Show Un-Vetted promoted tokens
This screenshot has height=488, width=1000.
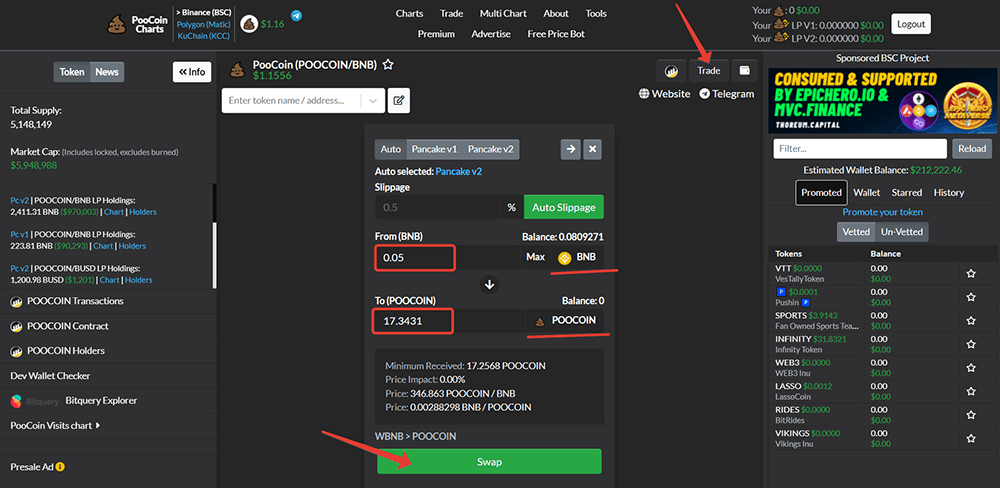[902, 232]
